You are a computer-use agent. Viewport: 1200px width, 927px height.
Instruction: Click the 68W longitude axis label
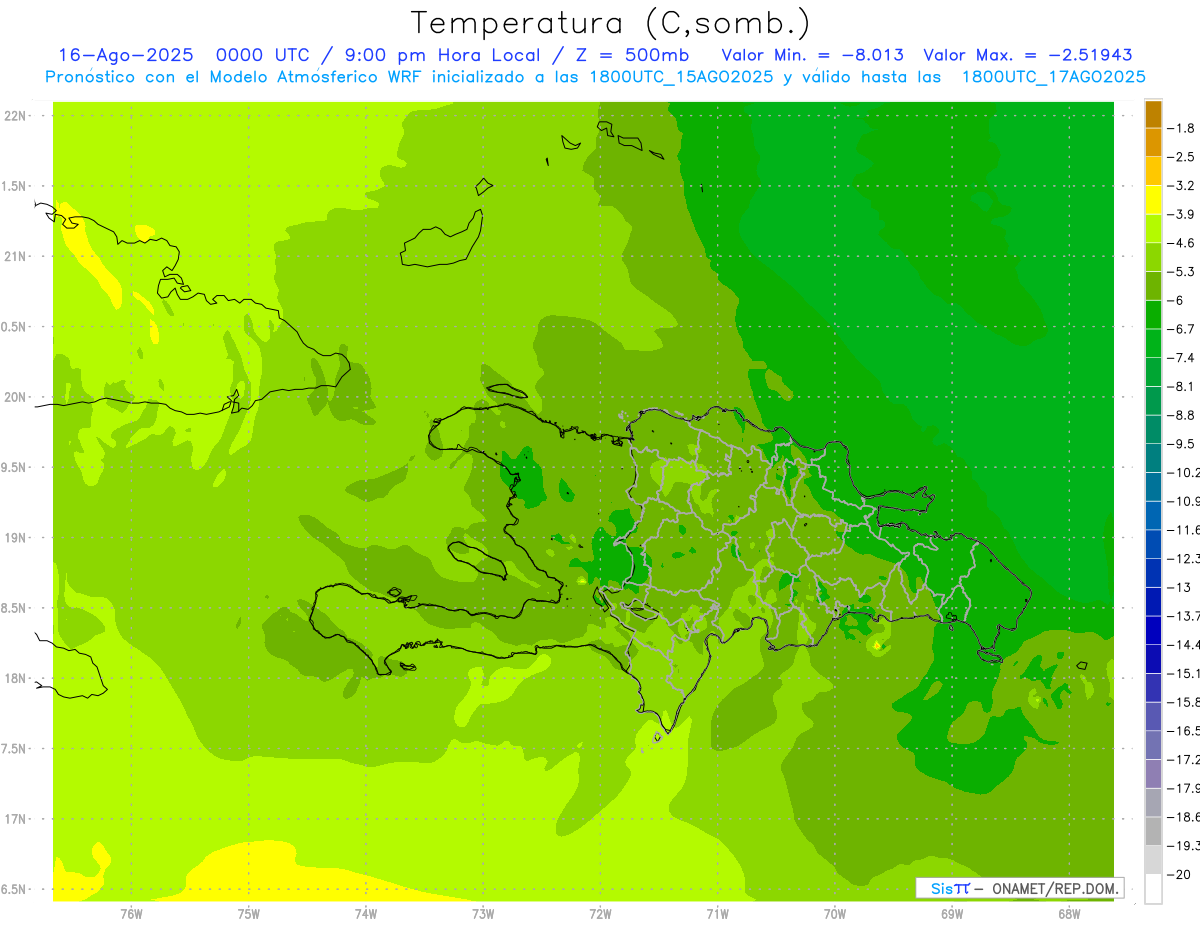pos(1069,914)
